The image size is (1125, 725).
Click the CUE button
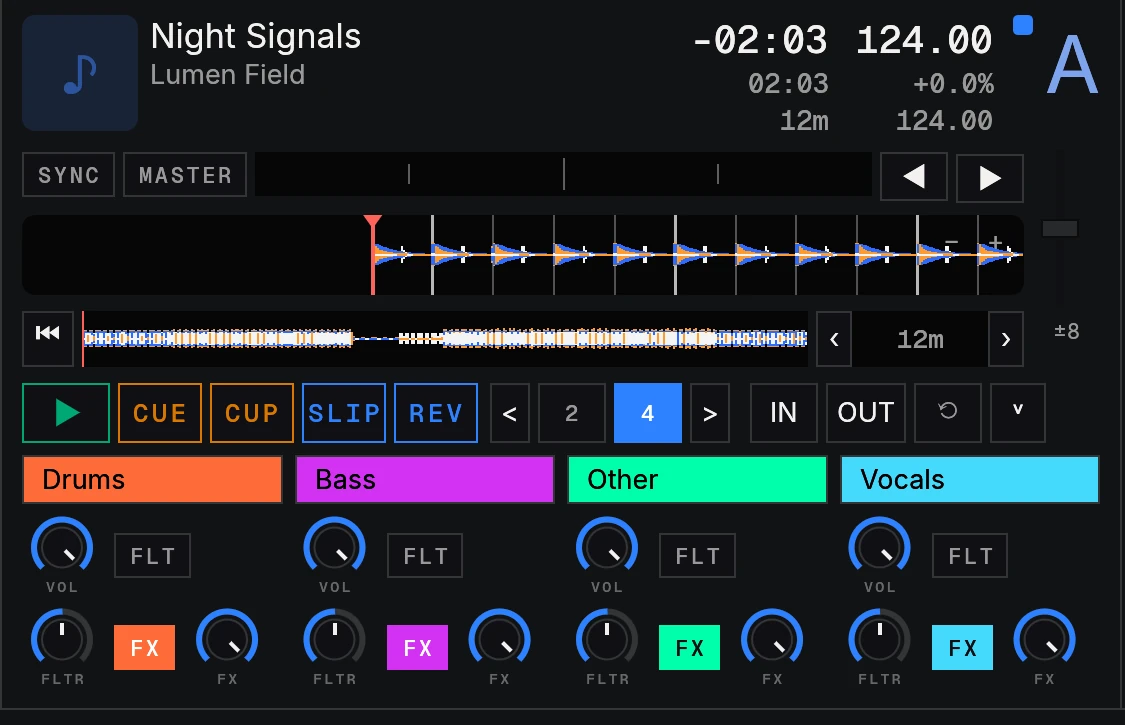[x=159, y=413]
